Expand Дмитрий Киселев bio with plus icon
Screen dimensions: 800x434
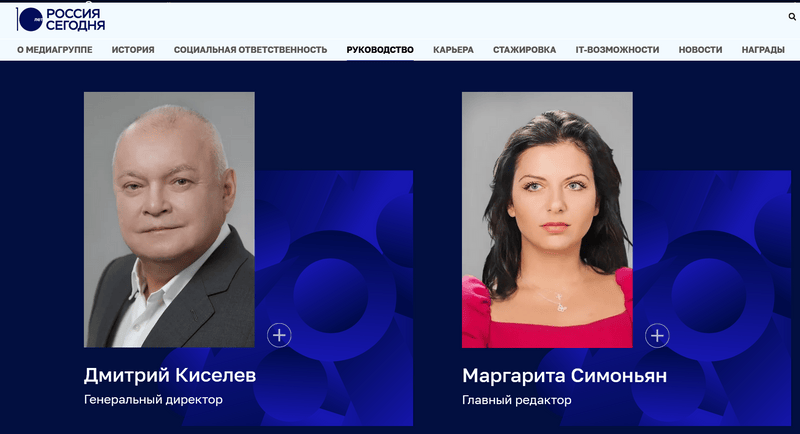pos(279,335)
